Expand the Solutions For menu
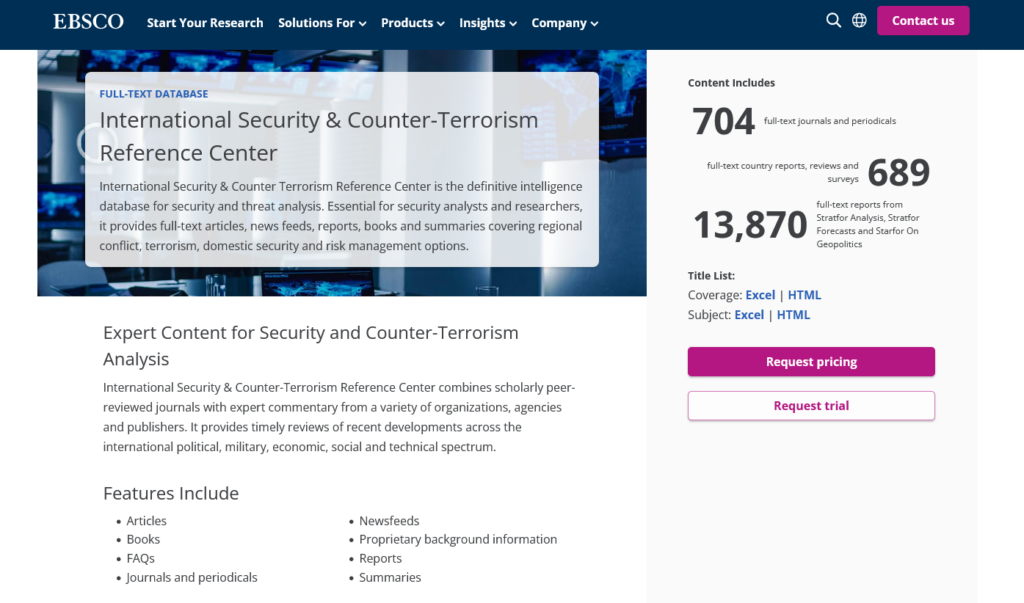This screenshot has width=1024, height=603. tap(322, 23)
